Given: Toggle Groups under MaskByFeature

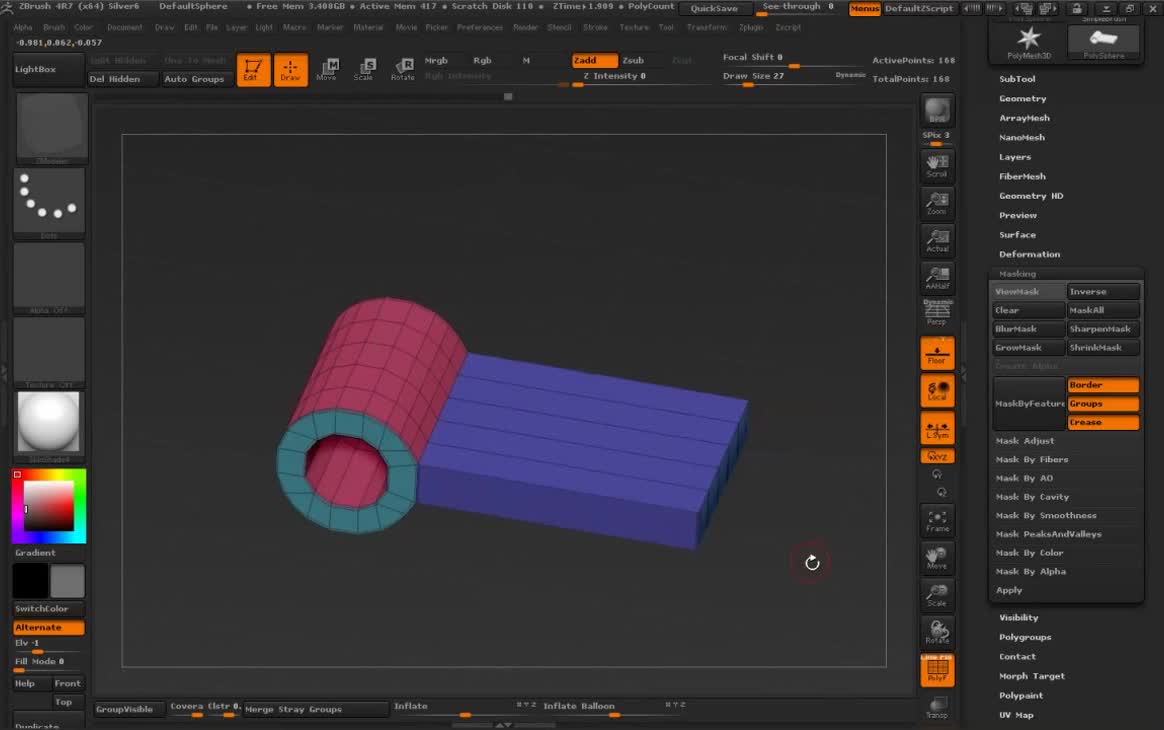Looking at the screenshot, I should point(1103,403).
